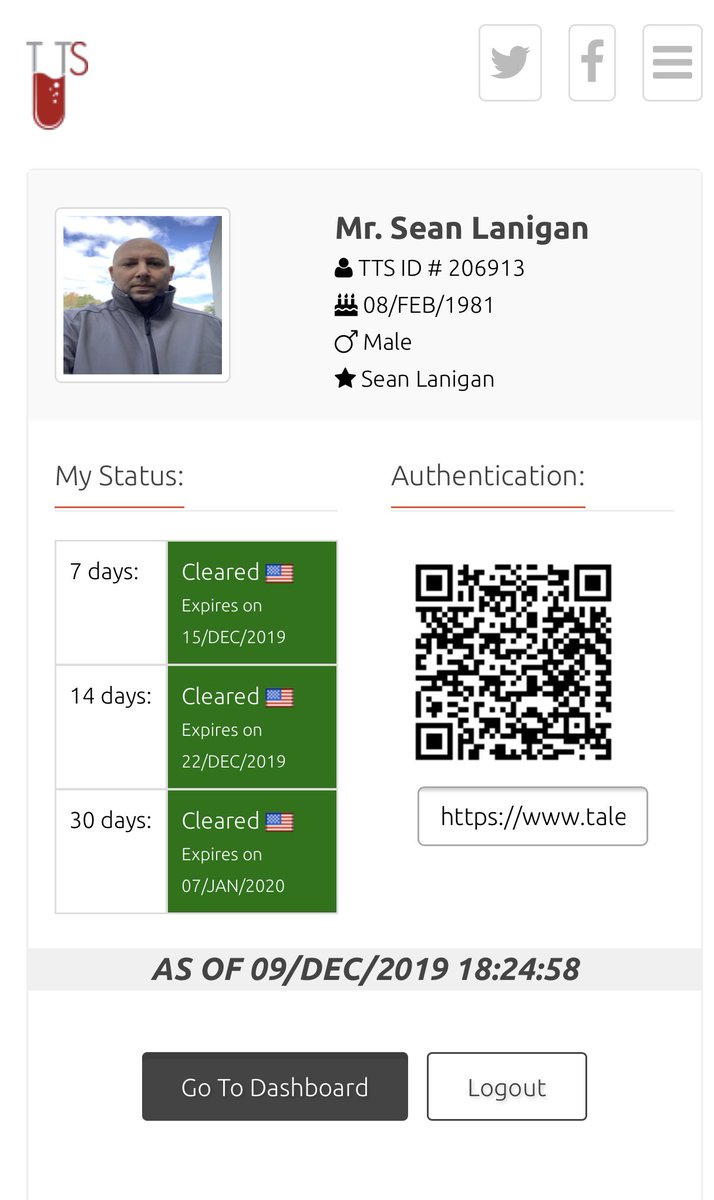Click the authentication QR code
Viewport: 714px width, 1200px height.
tap(513, 662)
